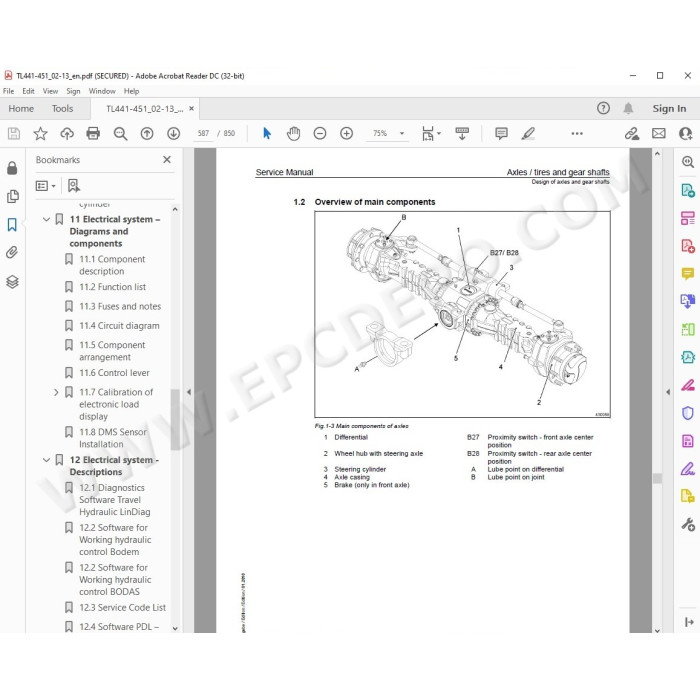Activate the selection arrow tool
Screen dimensions: 700x700
click(x=267, y=133)
